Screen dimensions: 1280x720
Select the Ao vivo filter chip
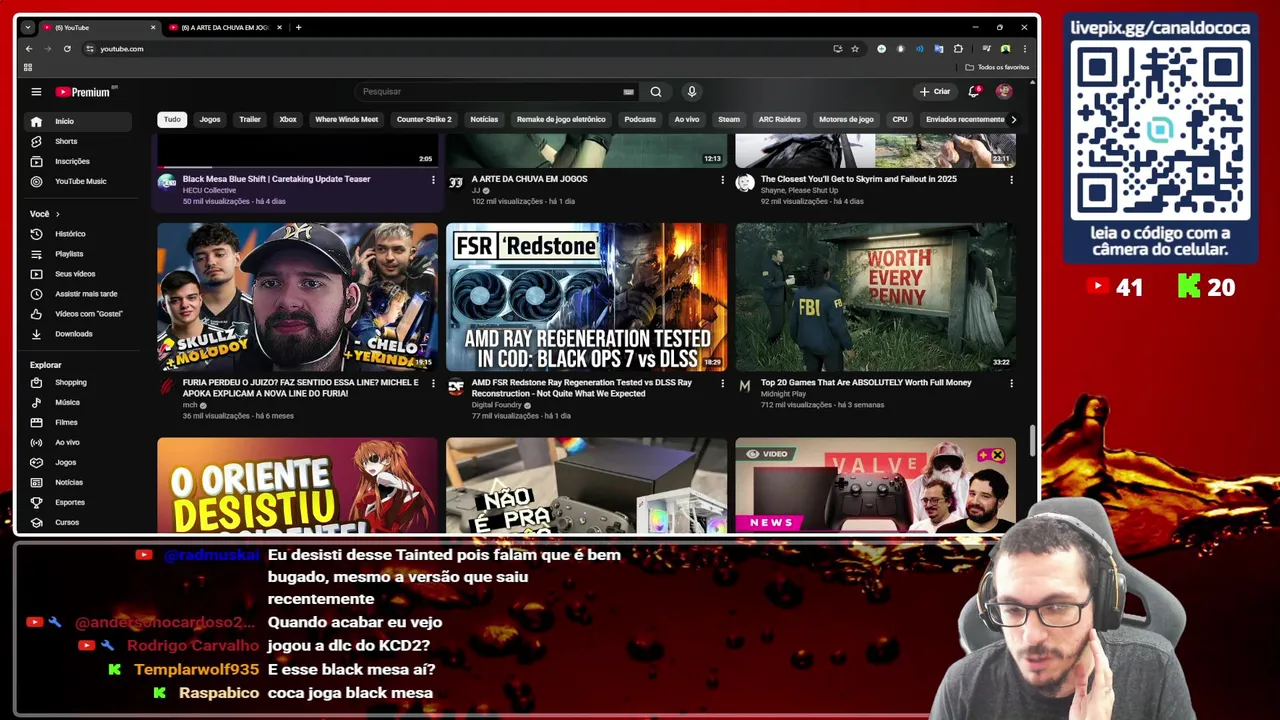coord(686,119)
